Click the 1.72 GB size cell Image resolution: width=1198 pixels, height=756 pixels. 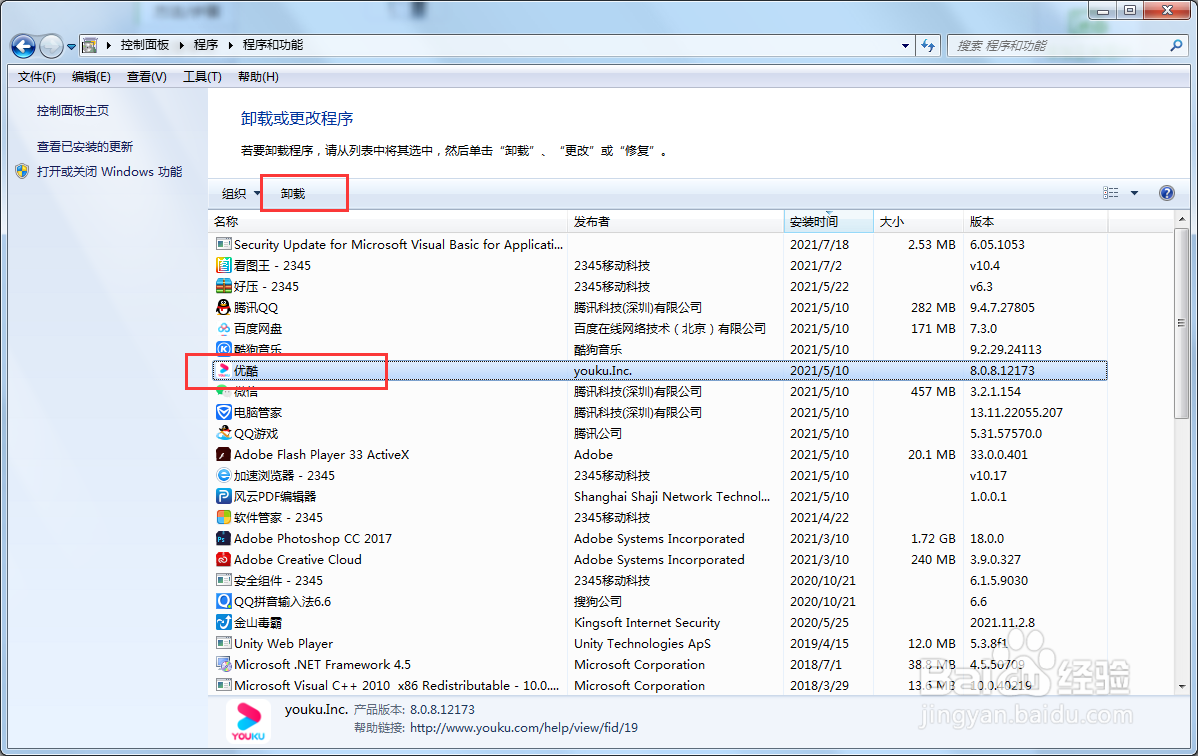tap(933, 539)
